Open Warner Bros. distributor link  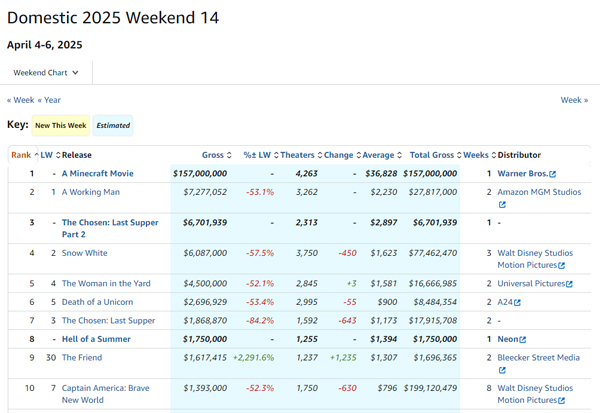pos(522,173)
